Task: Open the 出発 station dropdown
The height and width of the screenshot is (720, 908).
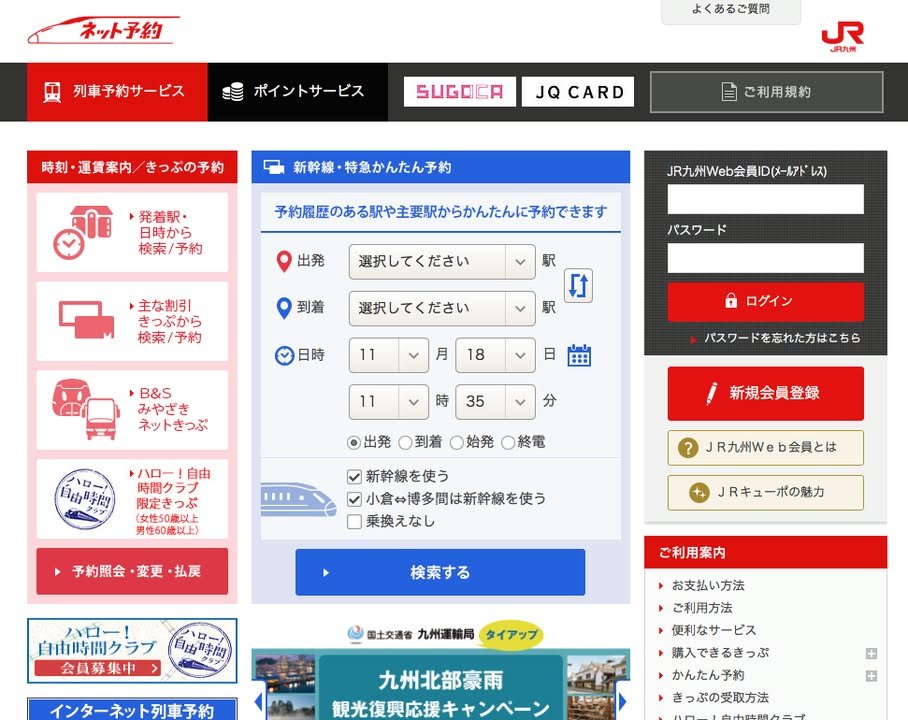Action: pos(441,262)
